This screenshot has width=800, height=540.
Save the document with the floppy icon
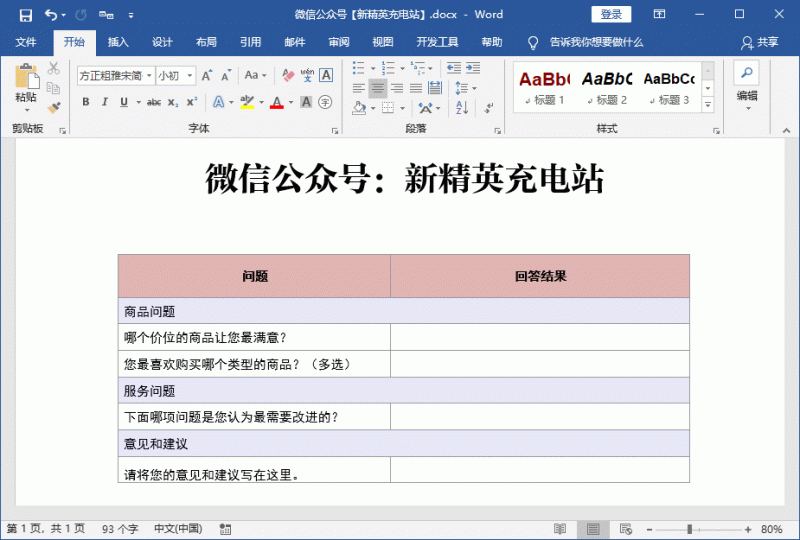[x=26, y=15]
